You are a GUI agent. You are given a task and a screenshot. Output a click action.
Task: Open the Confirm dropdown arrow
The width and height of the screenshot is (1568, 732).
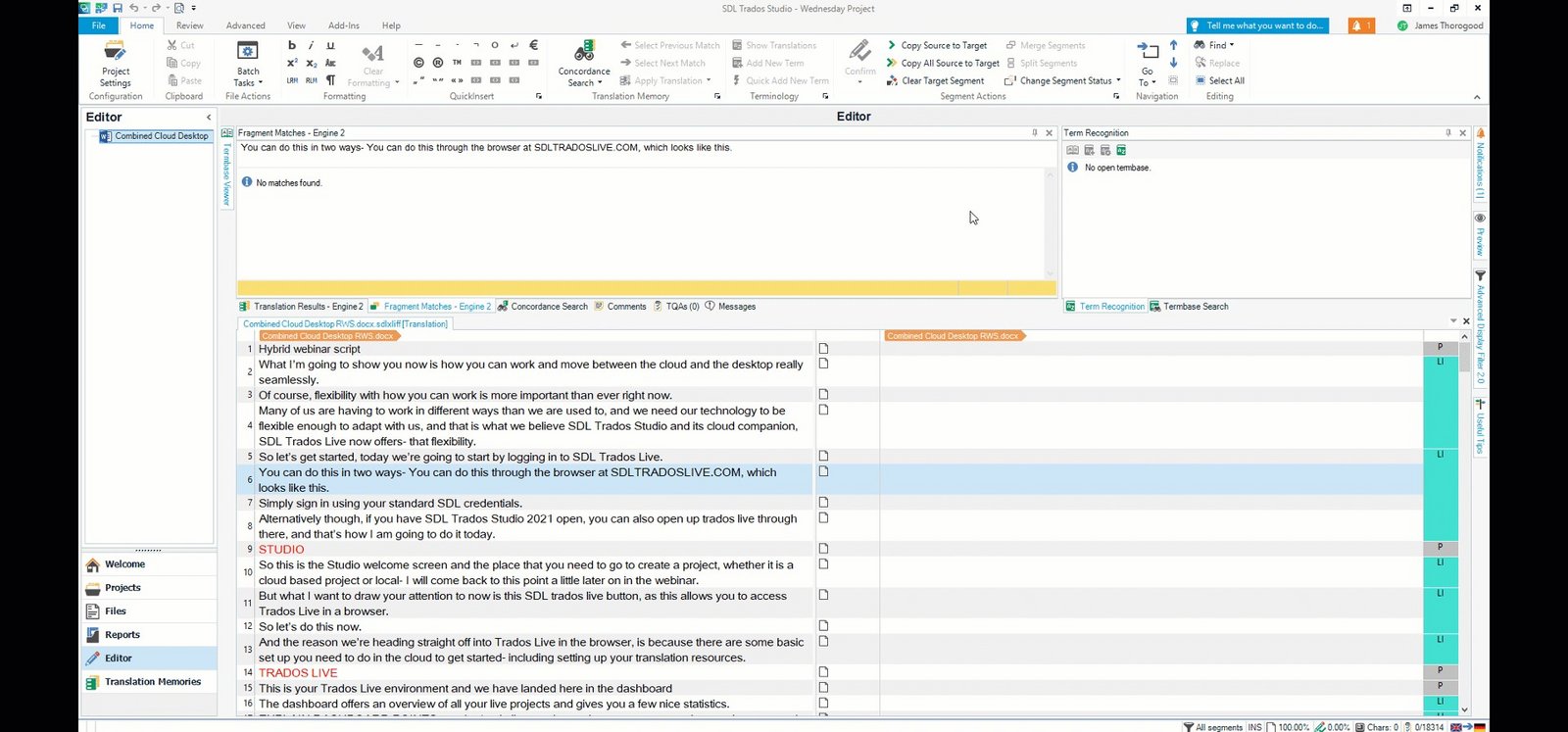pyautogui.click(x=860, y=82)
